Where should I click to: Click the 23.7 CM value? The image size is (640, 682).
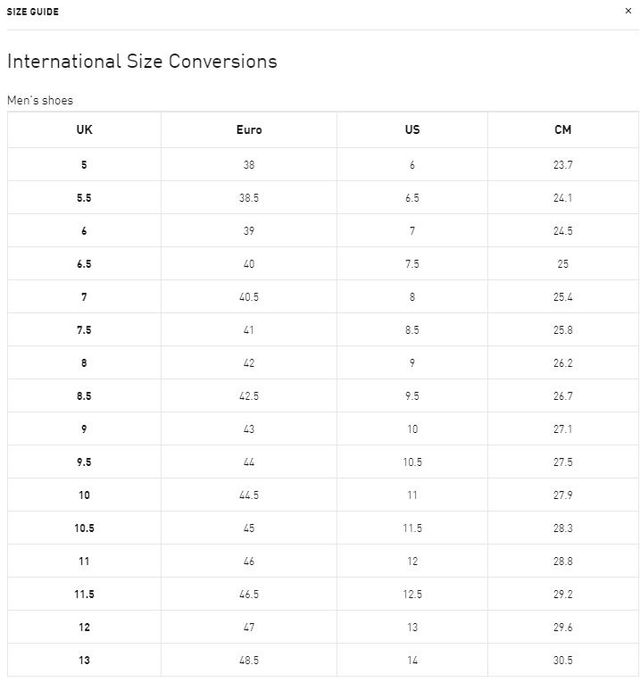click(x=563, y=165)
